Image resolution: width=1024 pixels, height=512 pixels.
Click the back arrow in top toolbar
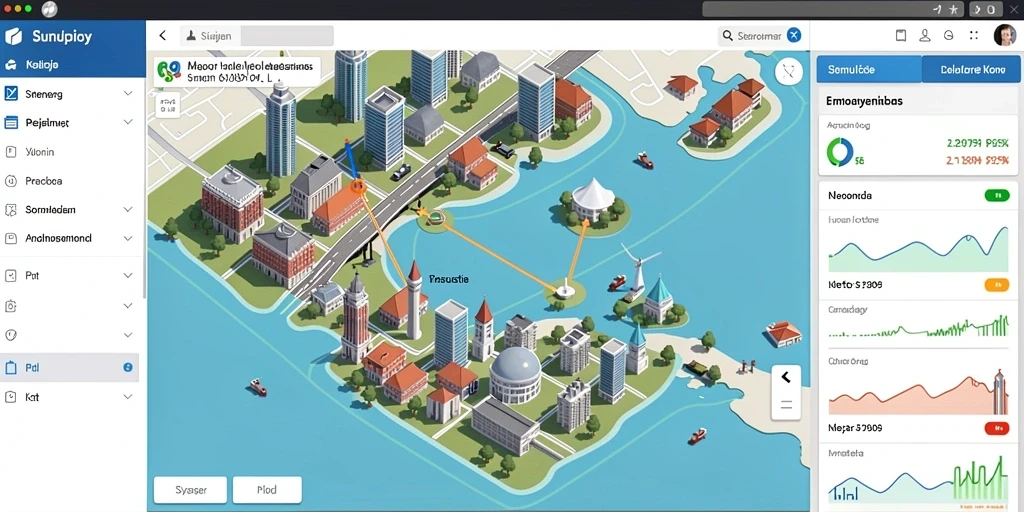pyautogui.click(x=163, y=36)
